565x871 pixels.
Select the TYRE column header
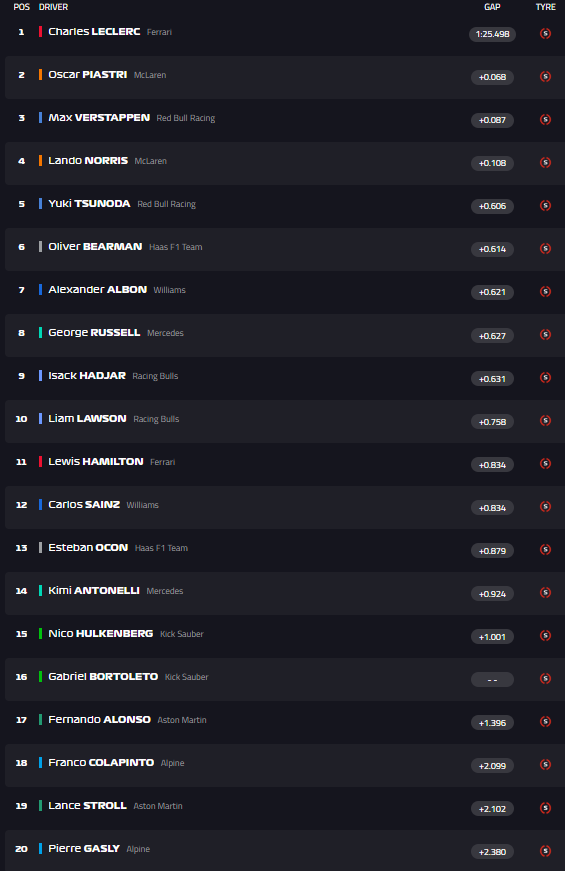tap(546, 7)
